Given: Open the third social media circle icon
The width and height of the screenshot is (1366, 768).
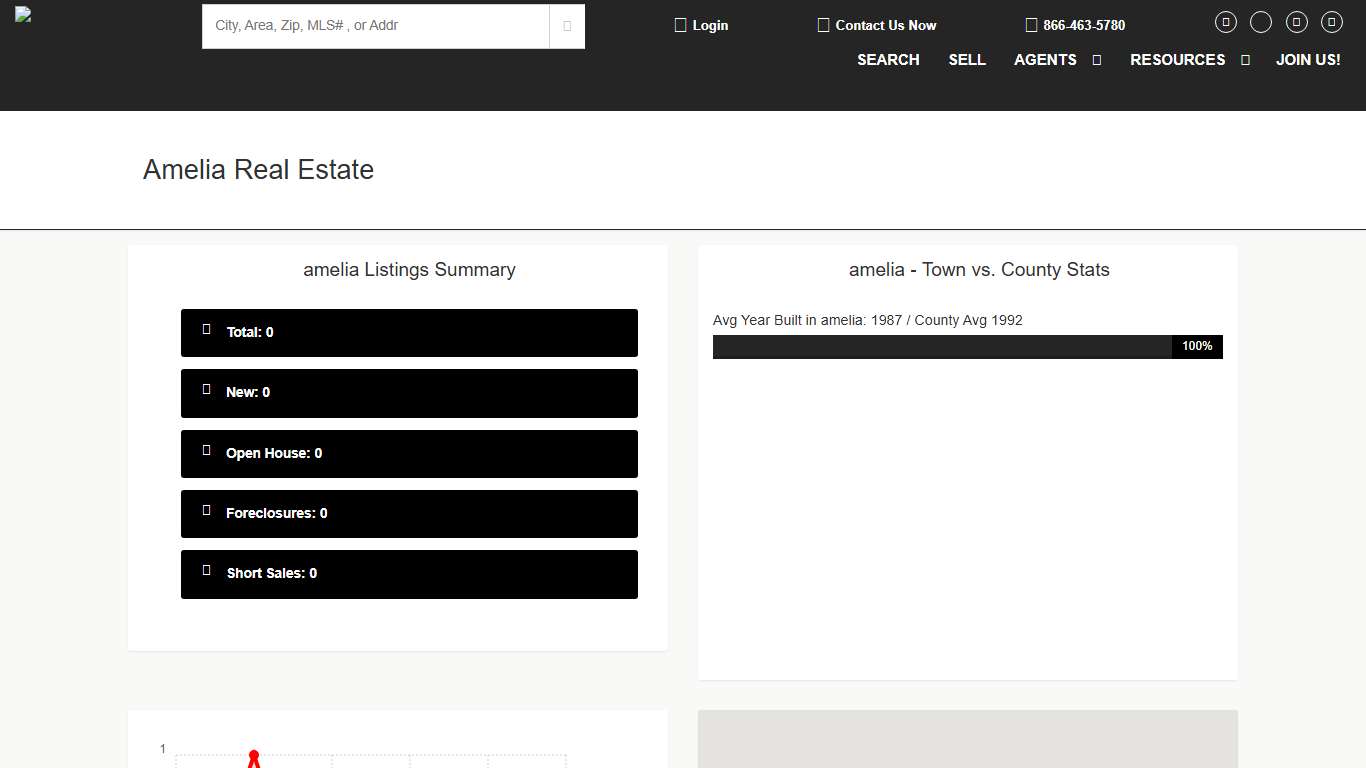Looking at the screenshot, I should [1296, 21].
